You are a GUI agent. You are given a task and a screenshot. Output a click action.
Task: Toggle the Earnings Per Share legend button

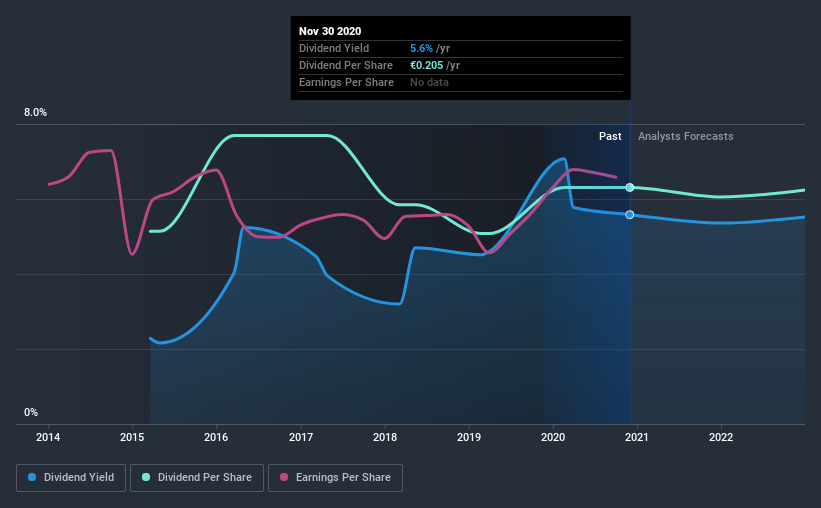335,478
